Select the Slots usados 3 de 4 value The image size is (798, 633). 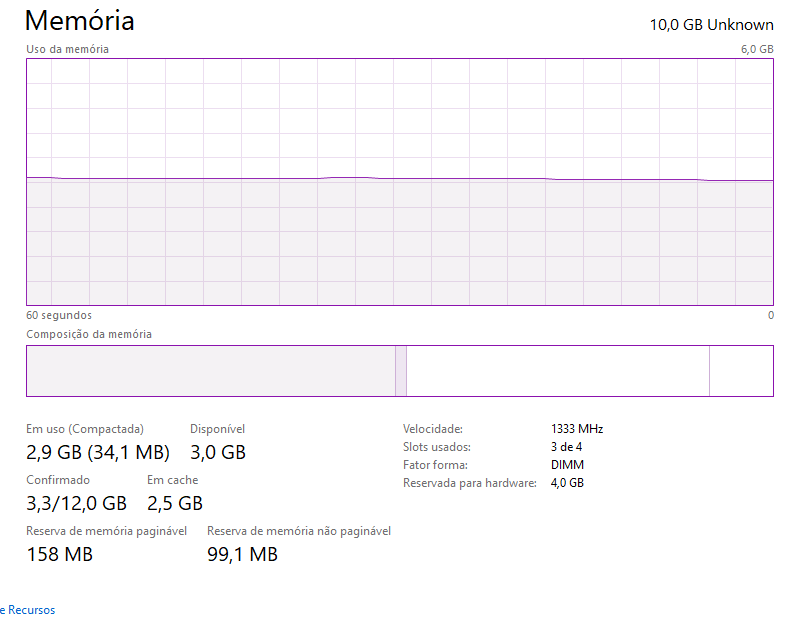566,447
